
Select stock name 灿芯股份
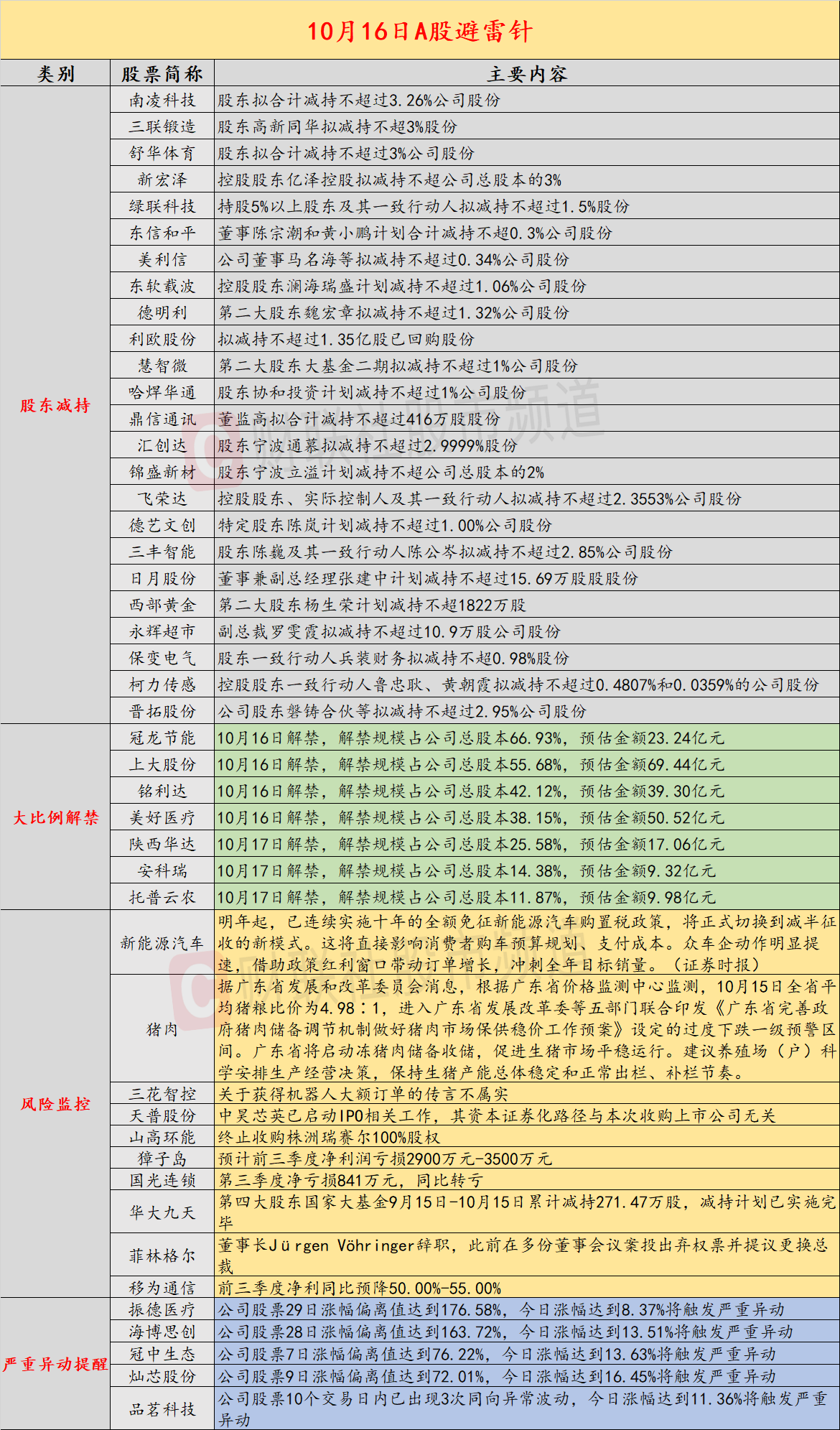click(162, 1376)
